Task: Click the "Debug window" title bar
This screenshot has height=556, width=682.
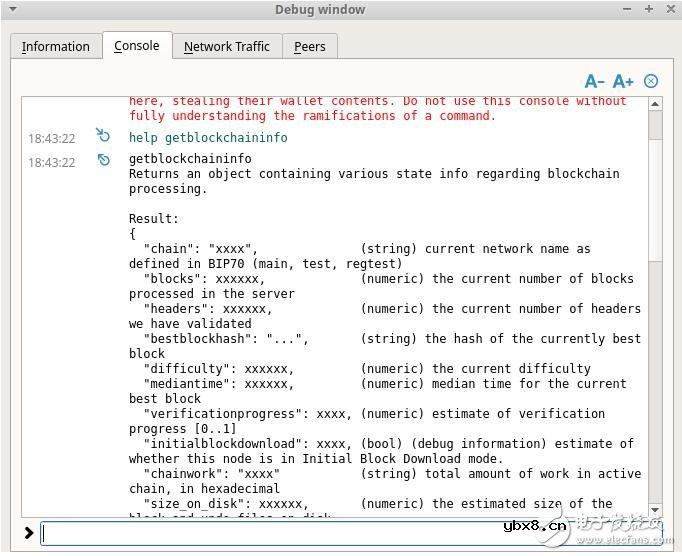Action: (x=320, y=9)
